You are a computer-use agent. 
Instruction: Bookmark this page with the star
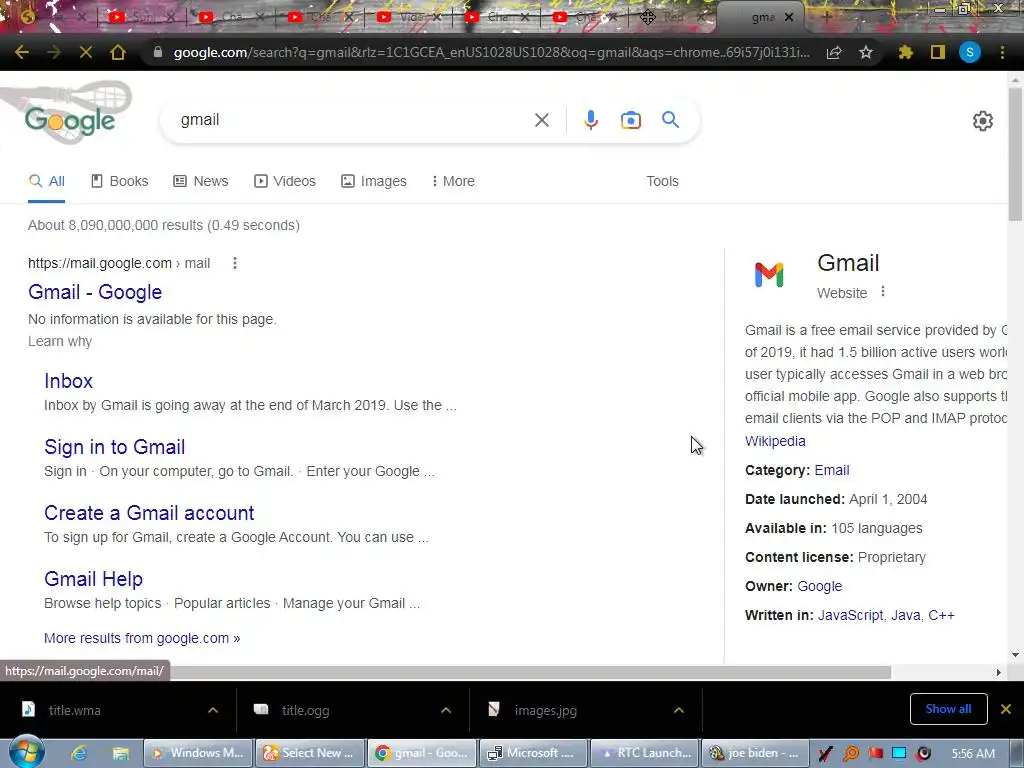coord(866,52)
